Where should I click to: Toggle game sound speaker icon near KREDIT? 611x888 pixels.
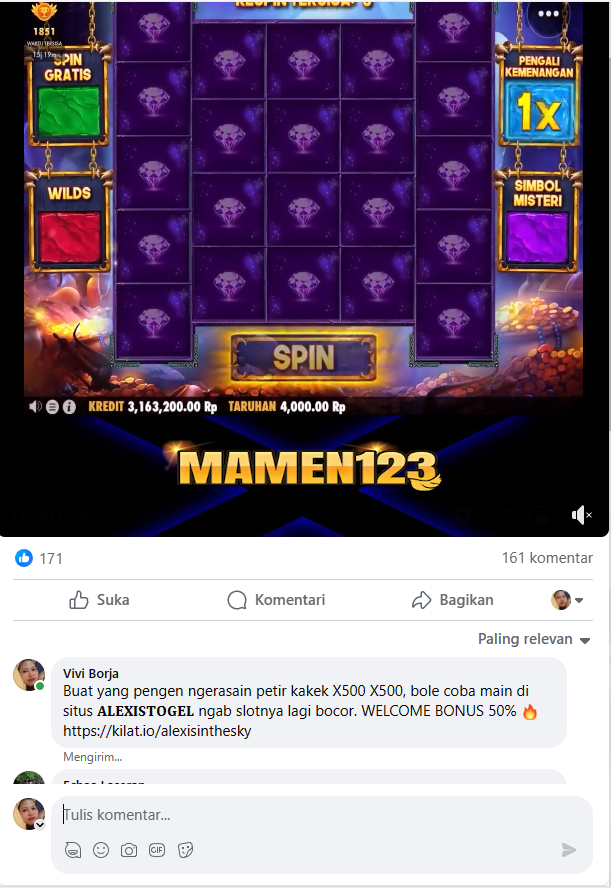(x=35, y=407)
